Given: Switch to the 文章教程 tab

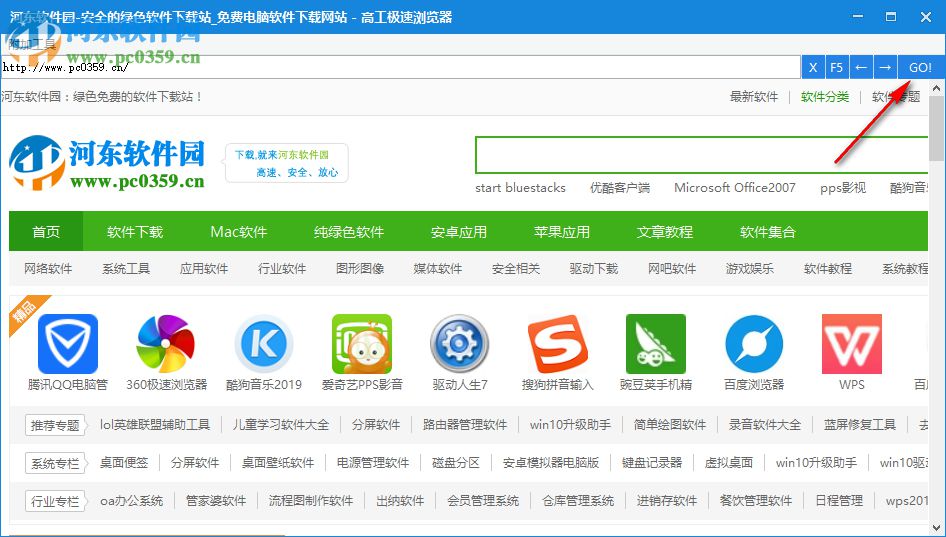Looking at the screenshot, I should click(665, 232).
